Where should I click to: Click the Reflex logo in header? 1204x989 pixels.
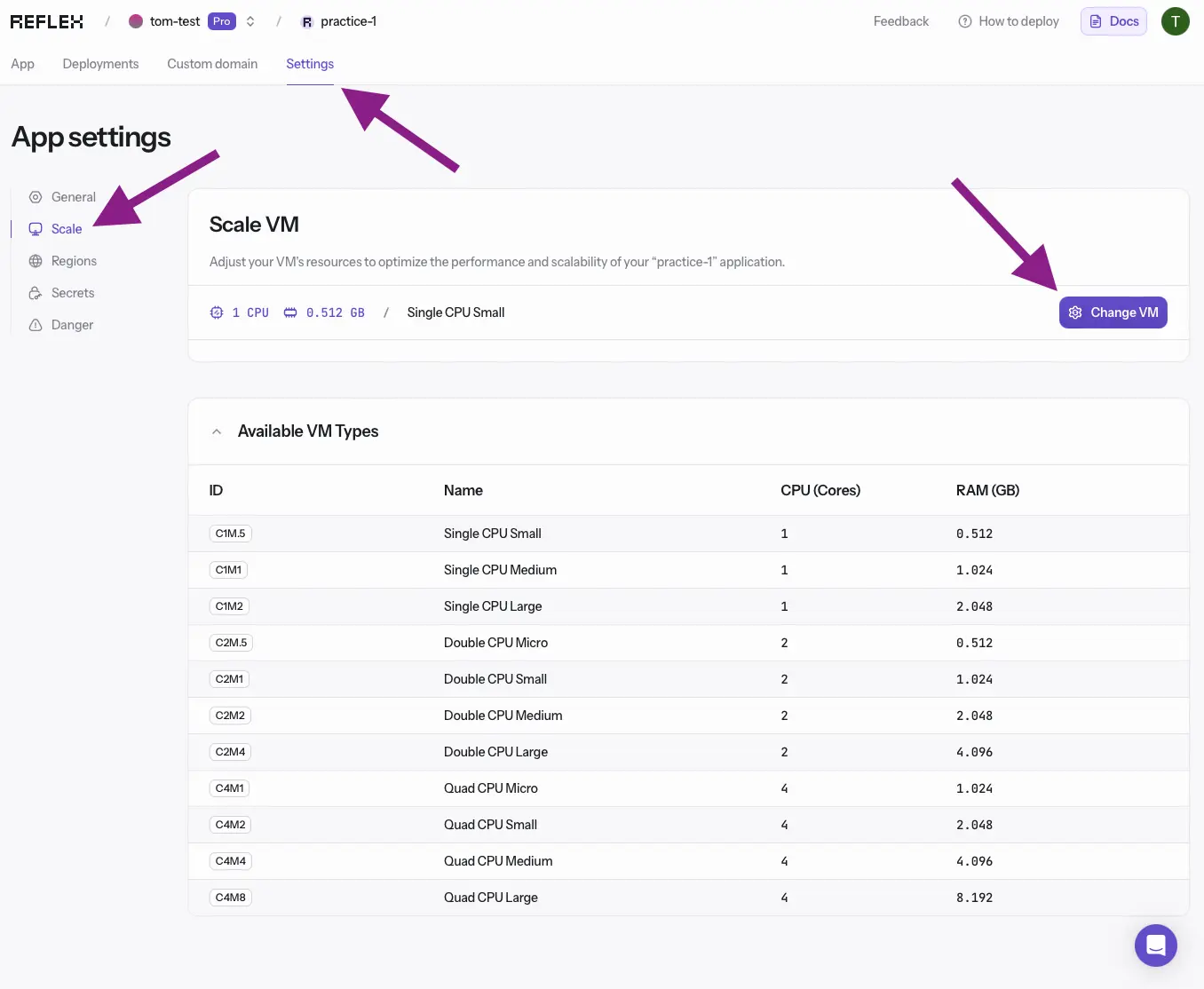(47, 21)
